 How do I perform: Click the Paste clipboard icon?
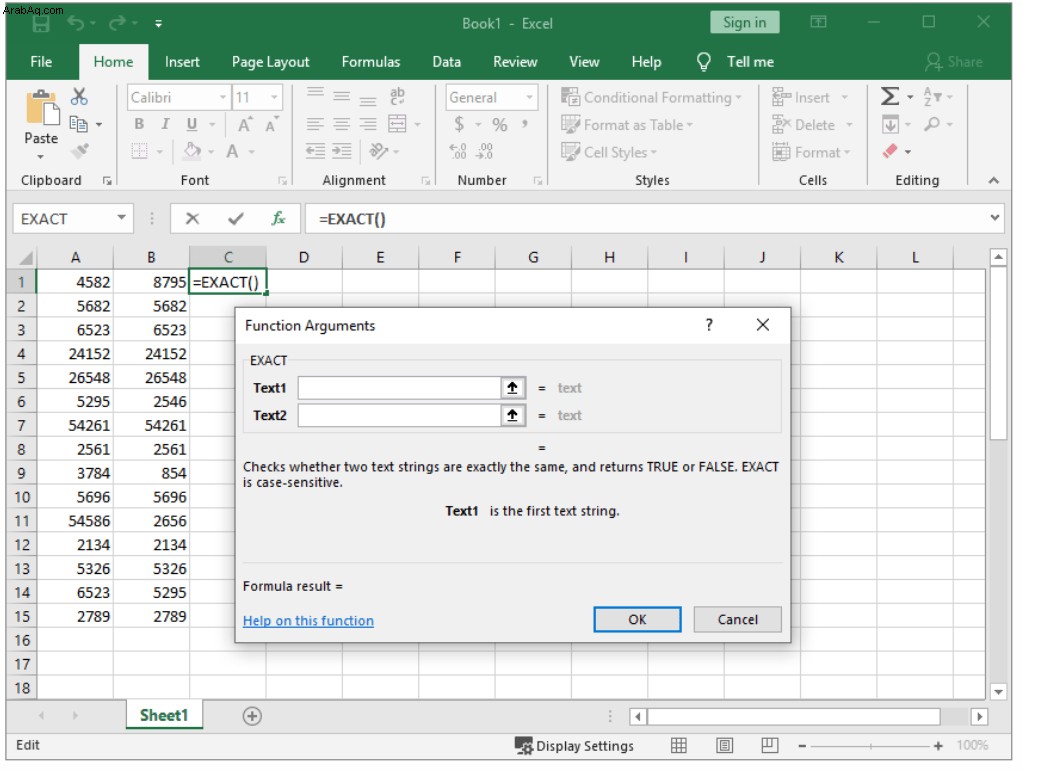click(41, 108)
